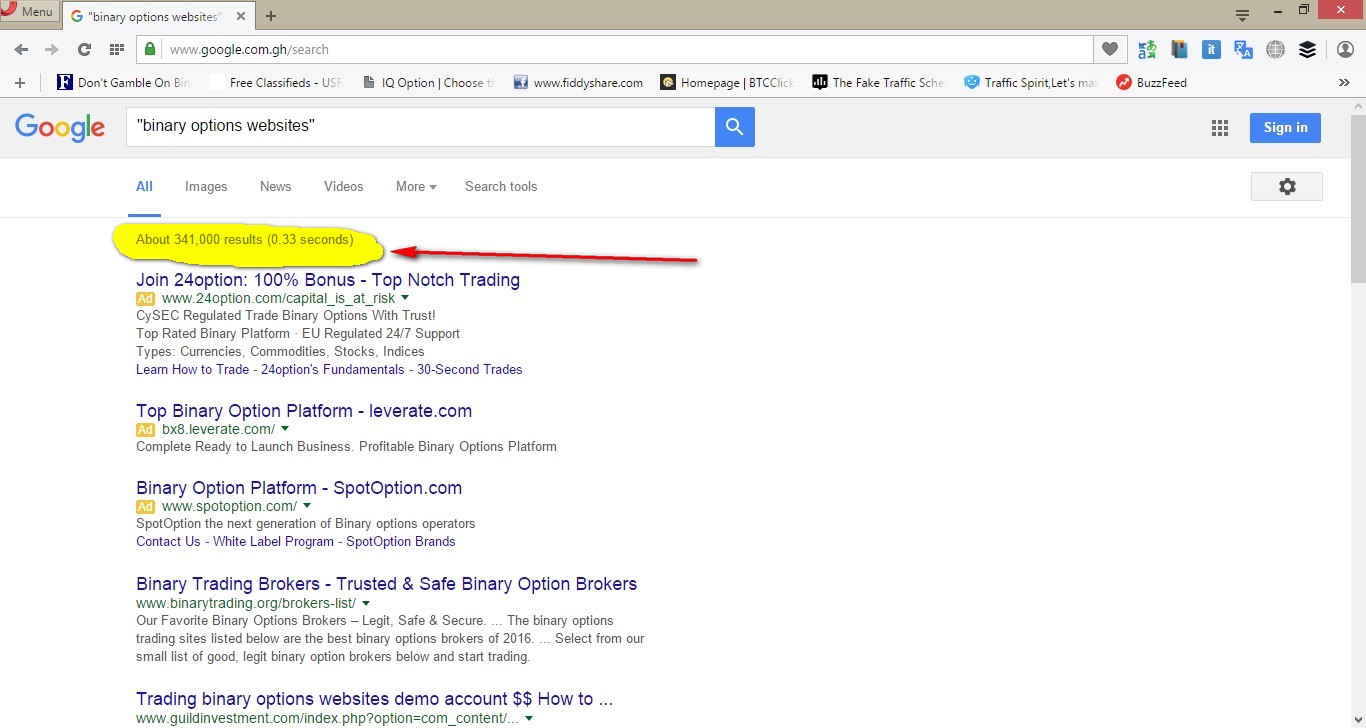
Task: Expand the arrow beside www.24option.com URL
Action: (x=405, y=298)
